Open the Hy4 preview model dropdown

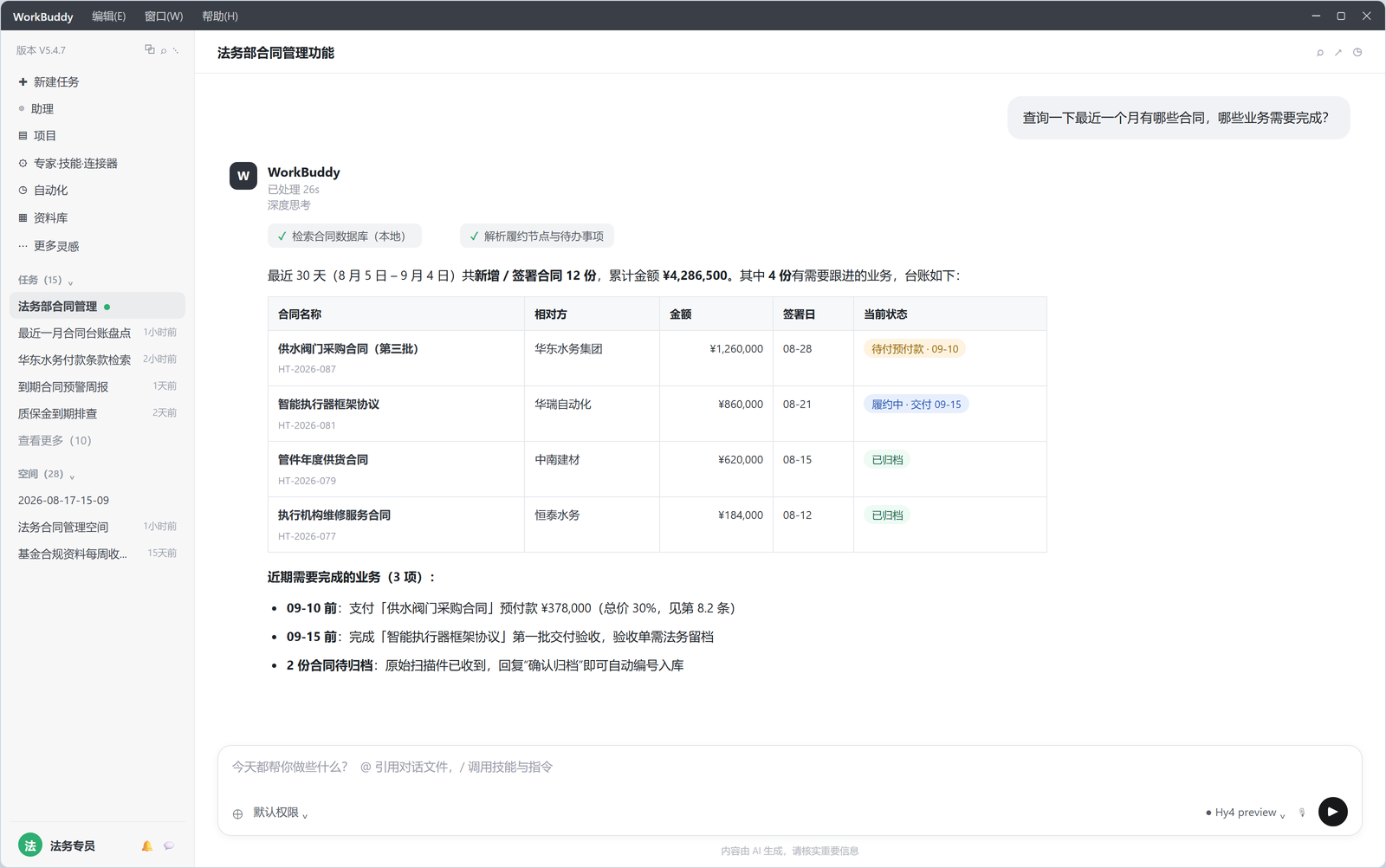pos(1245,813)
